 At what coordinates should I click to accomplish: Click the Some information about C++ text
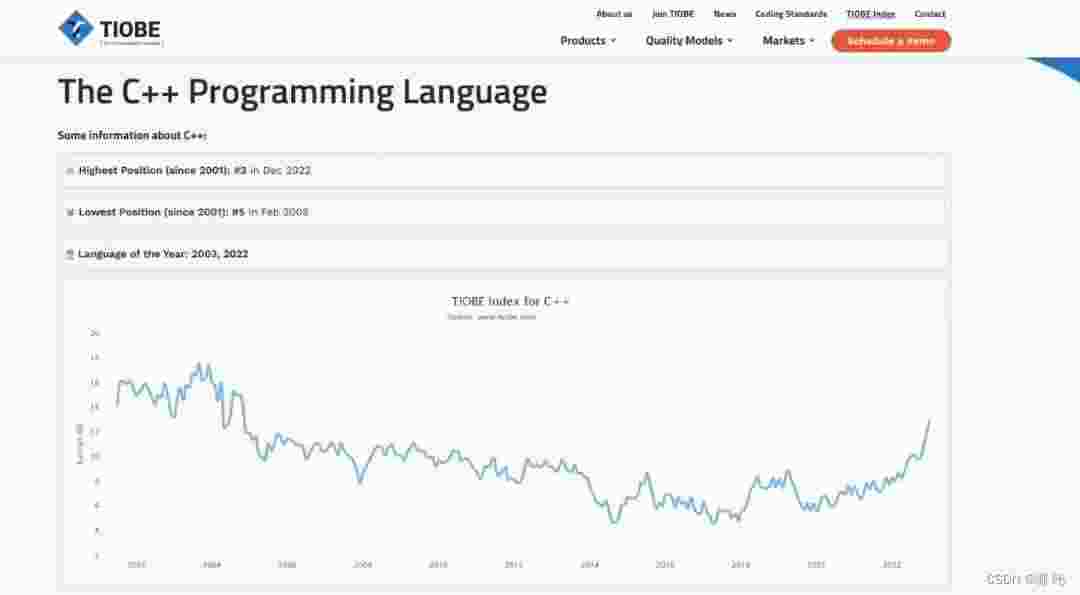point(132,136)
